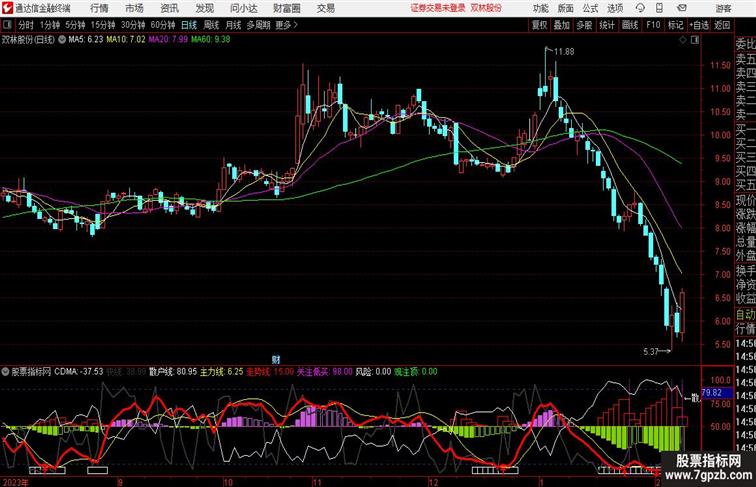The width and height of the screenshot is (756, 487).
Task: Click the 统计 statistics button
Action: [607, 25]
